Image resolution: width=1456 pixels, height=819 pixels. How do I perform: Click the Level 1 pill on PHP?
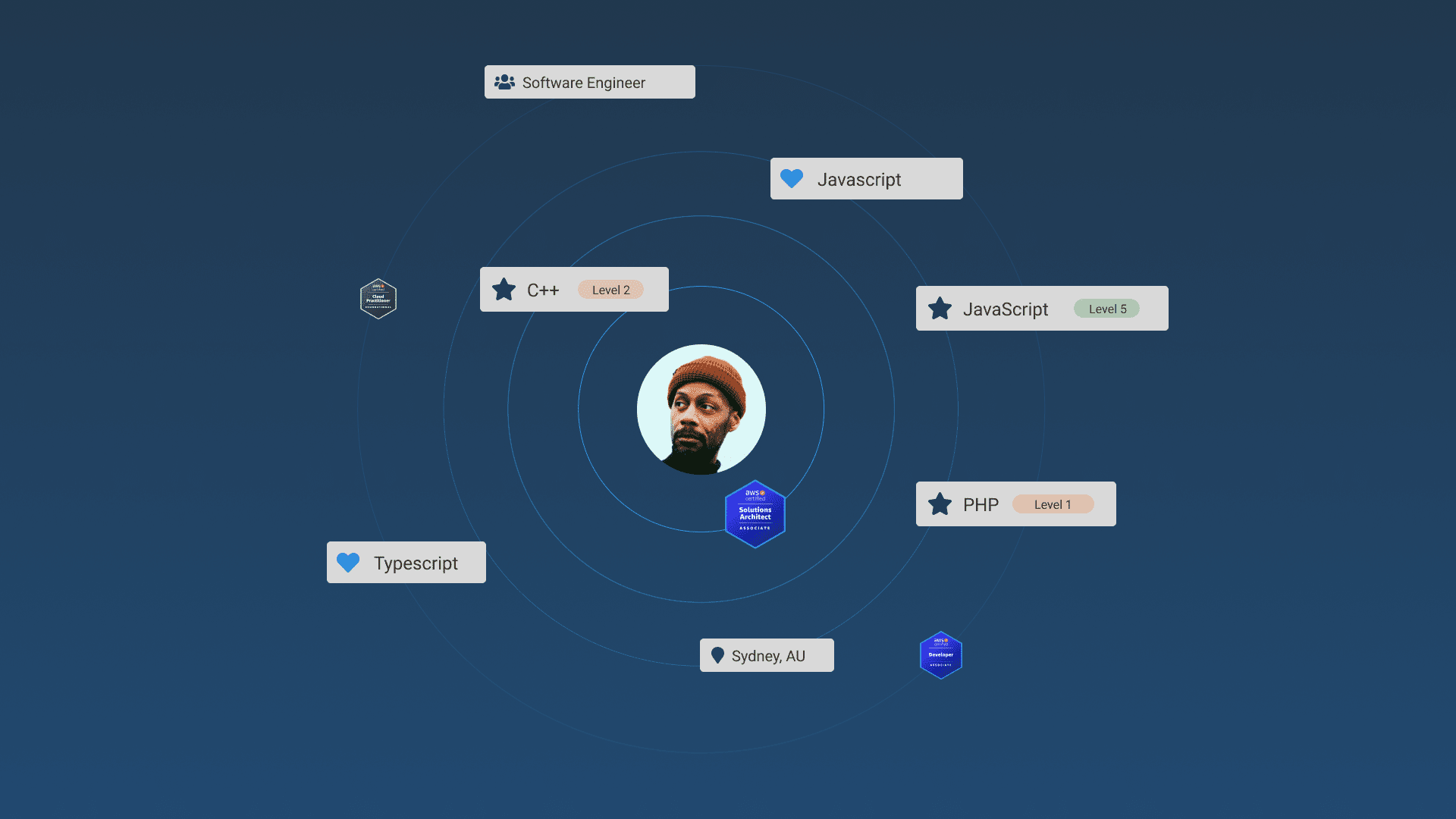[x=1053, y=504]
